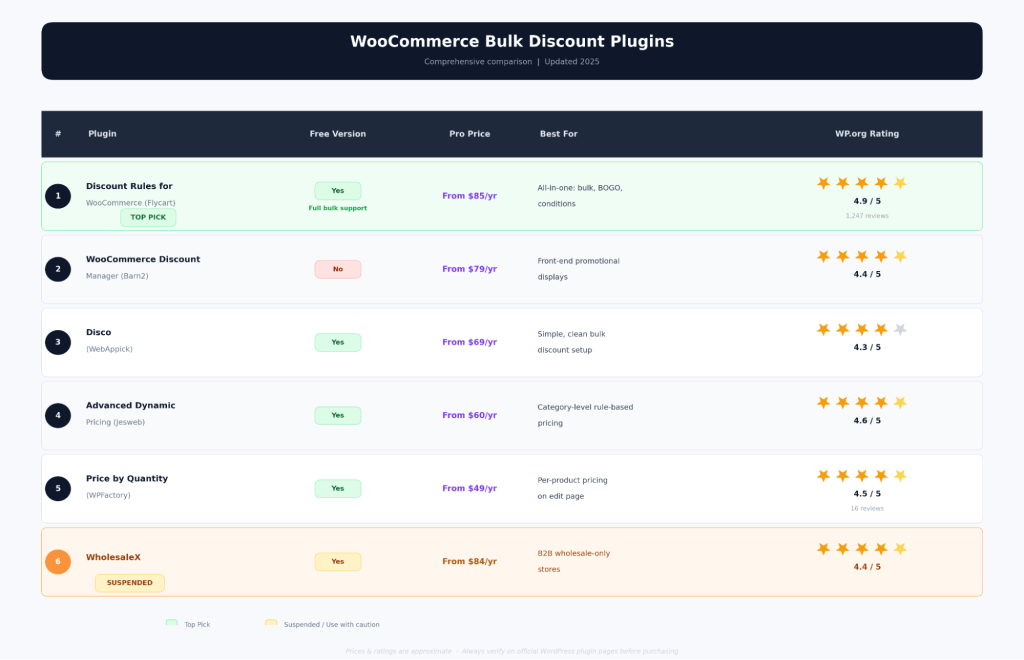
Task: Toggle the Yes free-version pill for WholesaleX
Action: click(x=337, y=561)
